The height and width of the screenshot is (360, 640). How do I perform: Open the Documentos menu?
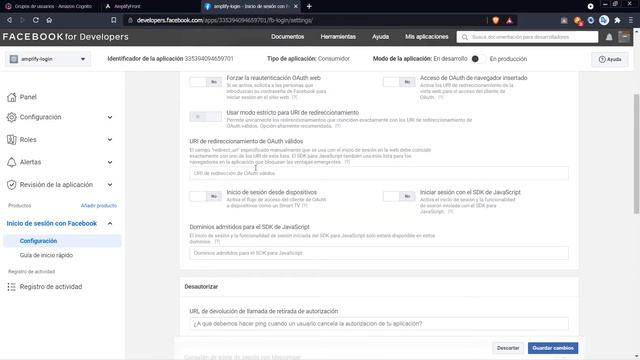click(287, 37)
